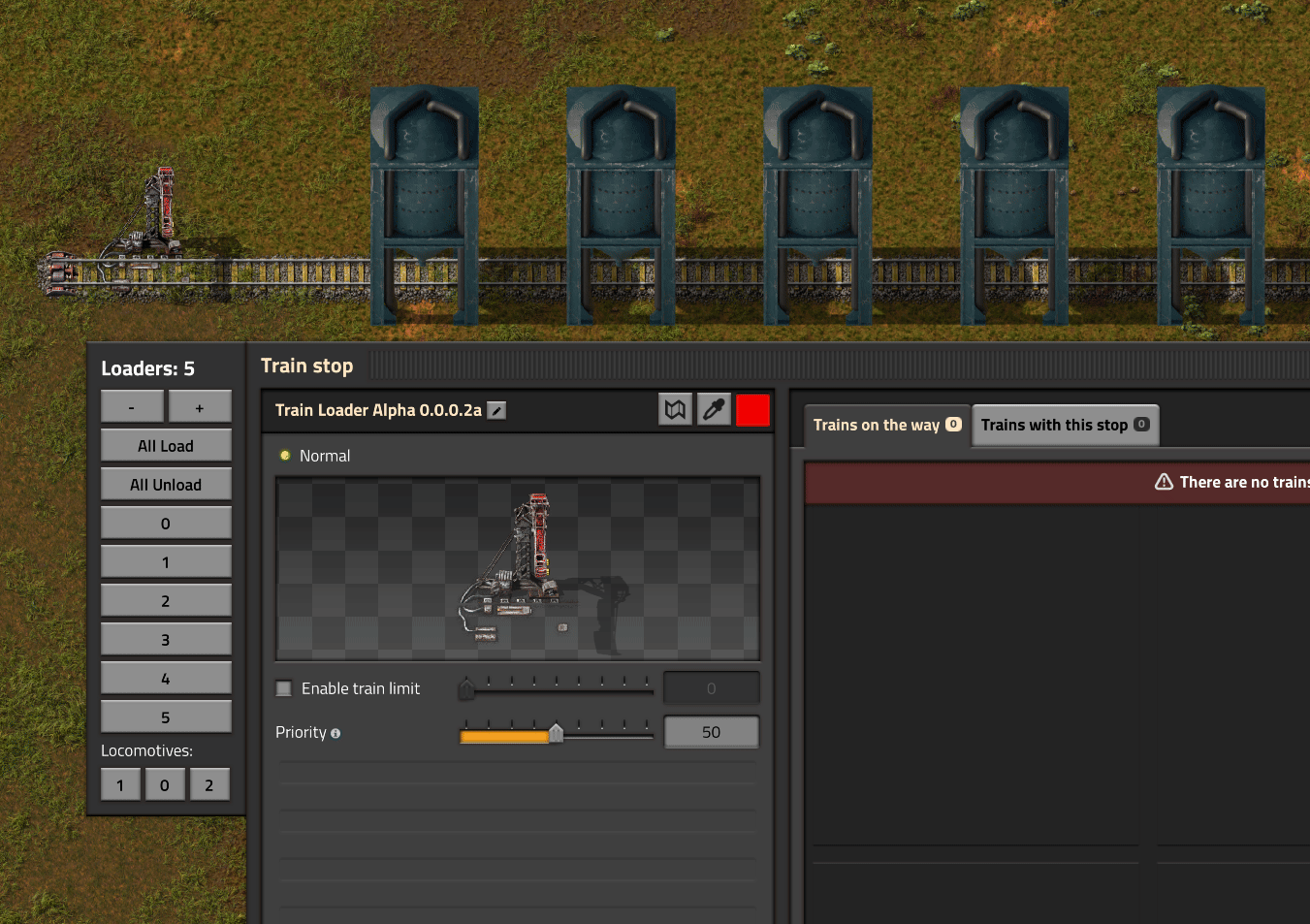Viewport: 1310px width, 924px height.
Task: Adjust the train limit slider handle
Action: pyautogui.click(x=466, y=689)
